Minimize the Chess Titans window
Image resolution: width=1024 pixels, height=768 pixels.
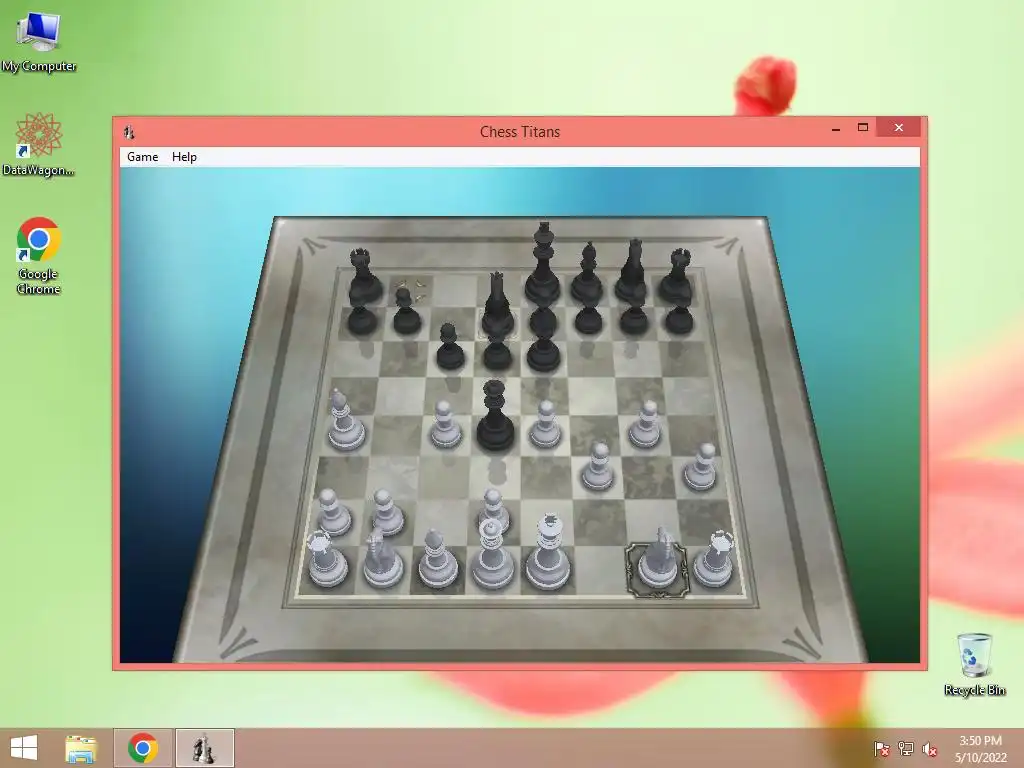pyautogui.click(x=836, y=128)
